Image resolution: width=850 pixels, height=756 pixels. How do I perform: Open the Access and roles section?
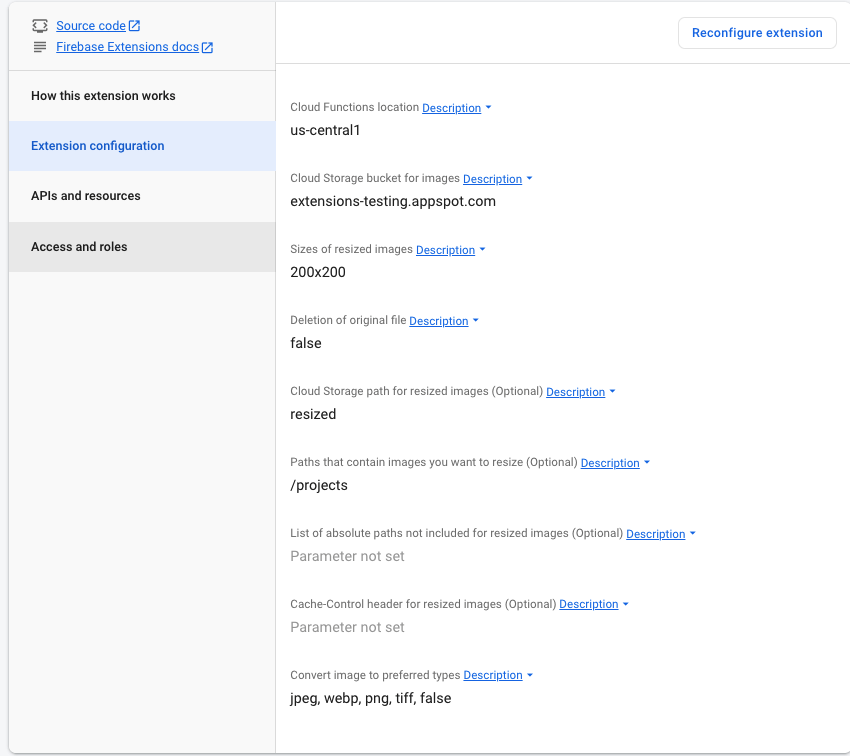pyautogui.click(x=77, y=246)
